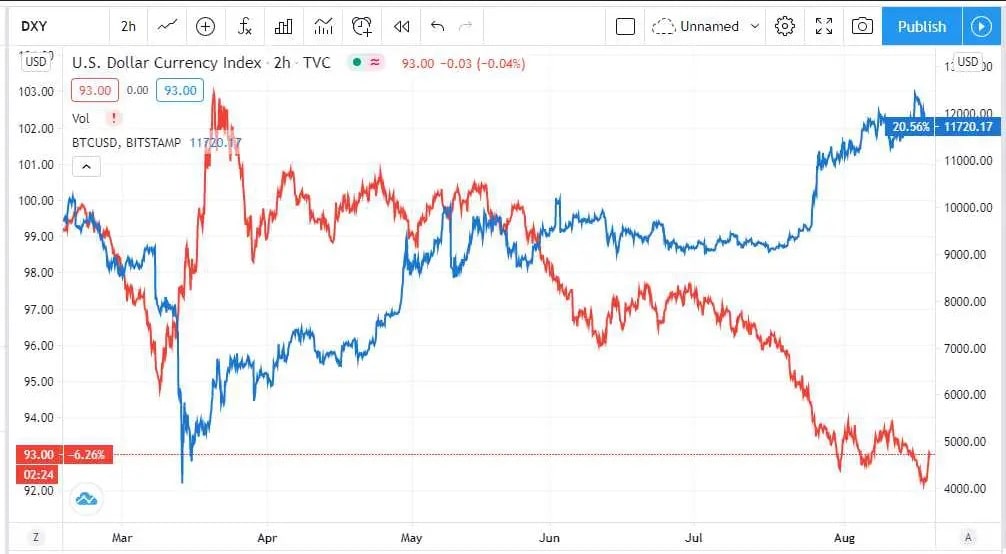This screenshot has width=1006, height=554.
Task: Open indicator templates icon
Action: coord(323,26)
